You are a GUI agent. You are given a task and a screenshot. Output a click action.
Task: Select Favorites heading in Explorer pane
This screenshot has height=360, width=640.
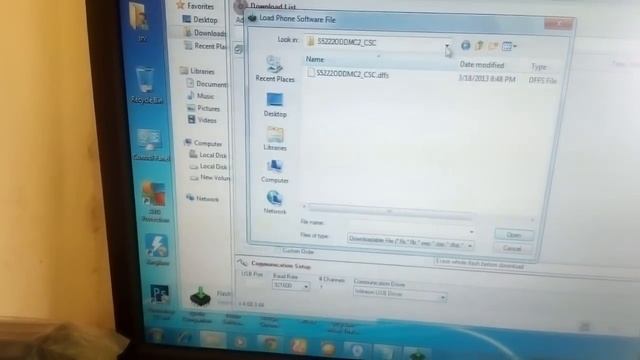[195, 6]
